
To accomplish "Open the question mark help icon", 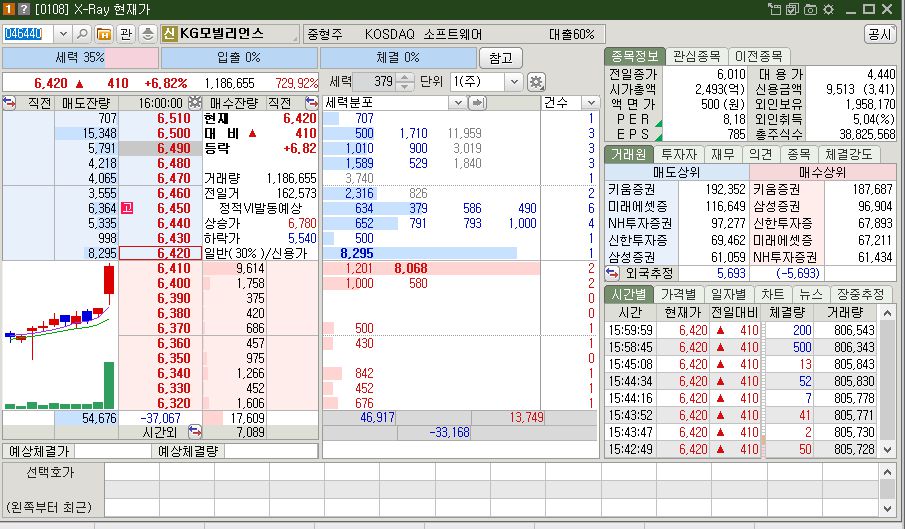I will [23, 9].
